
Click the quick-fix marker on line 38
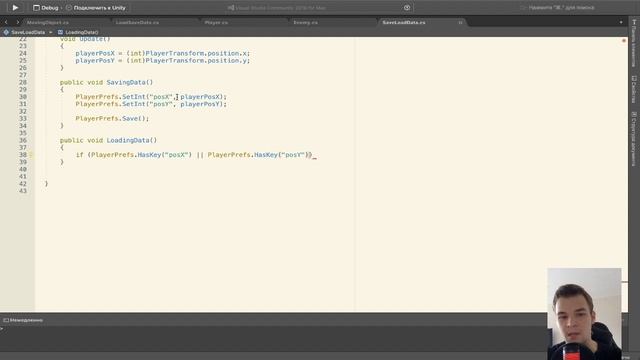31,155
